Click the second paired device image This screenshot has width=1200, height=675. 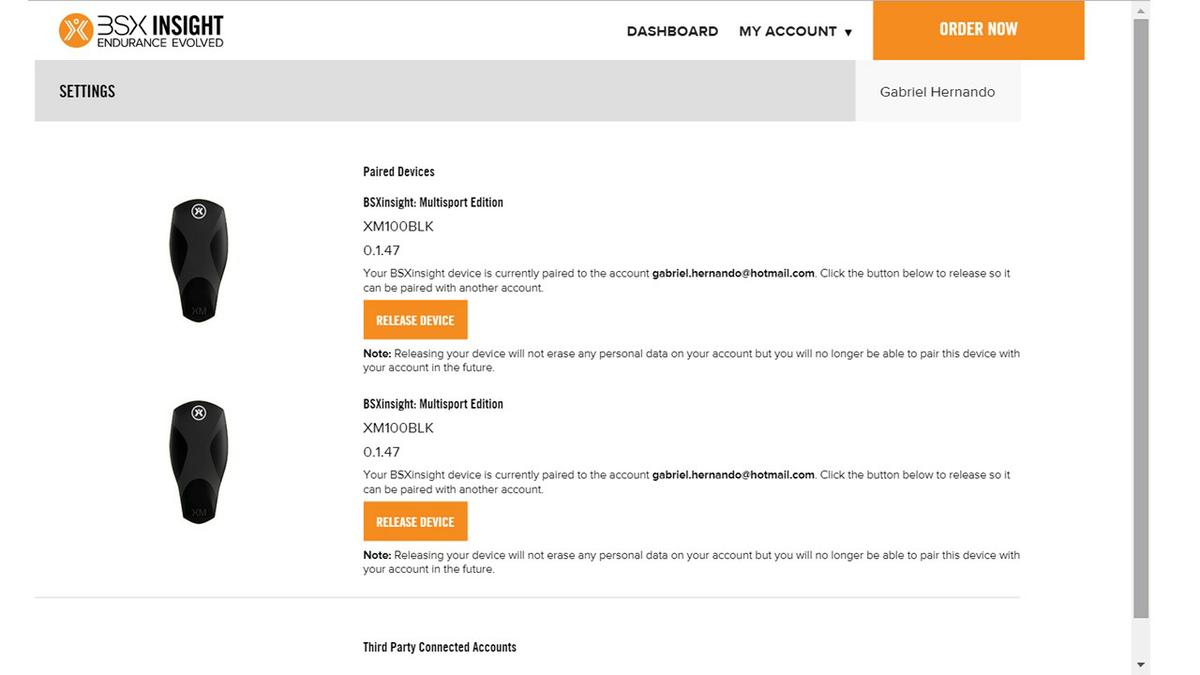click(198, 462)
